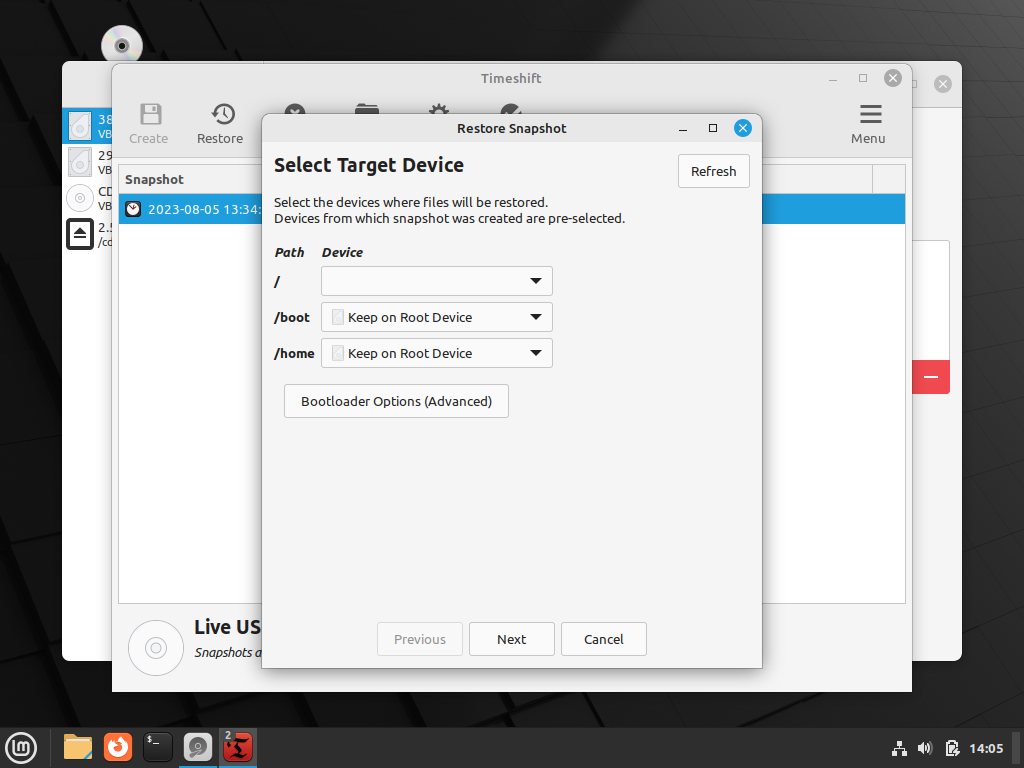
Task: Click the volume tray icon
Action: [x=925, y=748]
